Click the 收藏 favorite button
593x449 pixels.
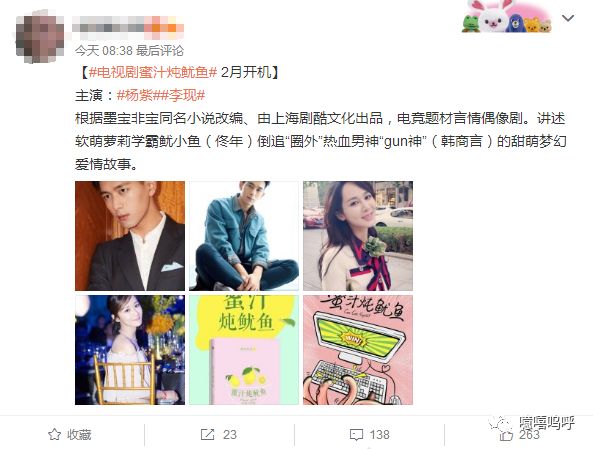point(70,435)
